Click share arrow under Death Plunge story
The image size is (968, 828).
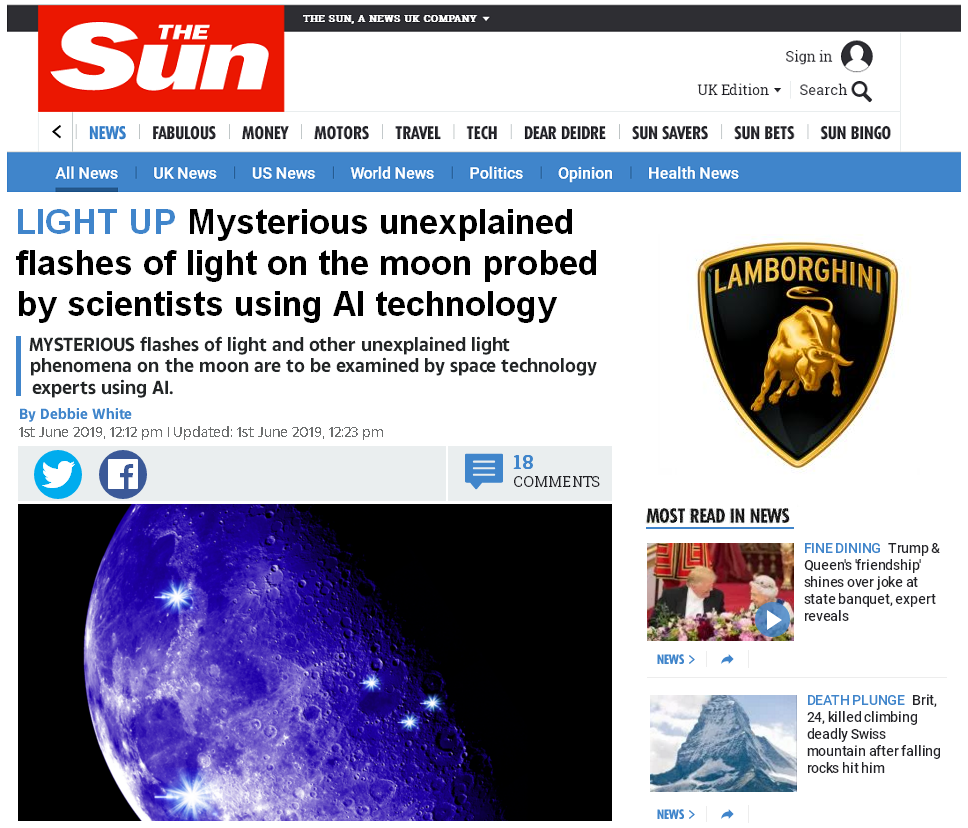(x=727, y=814)
